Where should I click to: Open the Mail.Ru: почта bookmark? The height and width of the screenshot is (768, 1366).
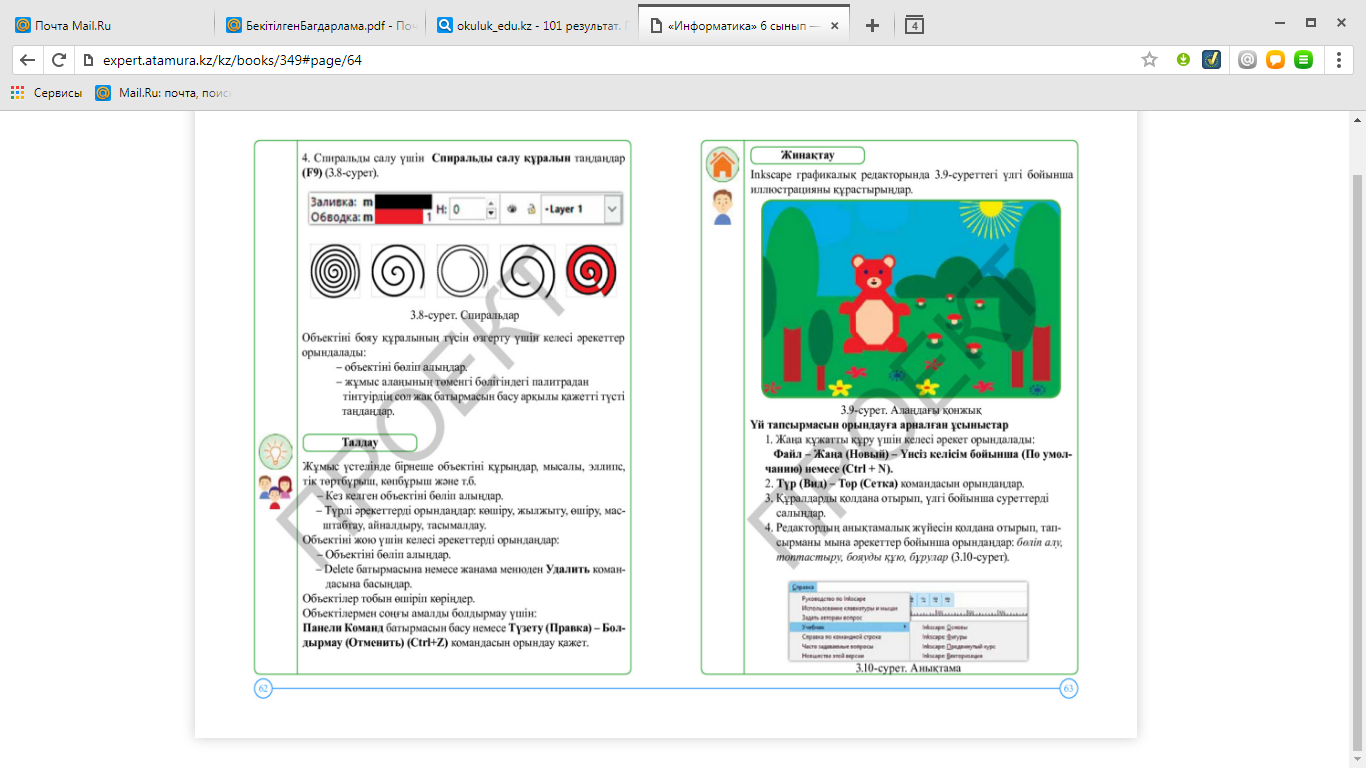point(163,93)
